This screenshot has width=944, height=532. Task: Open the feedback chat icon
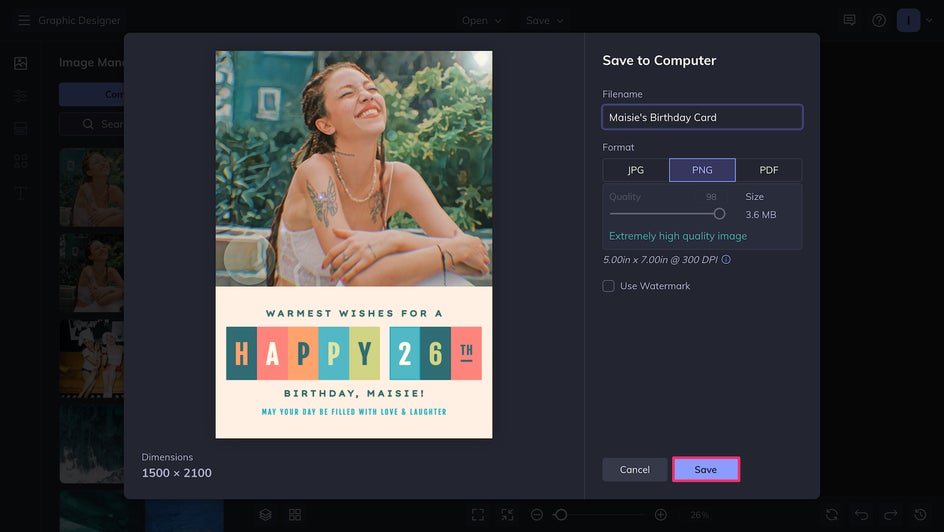pyautogui.click(x=849, y=20)
